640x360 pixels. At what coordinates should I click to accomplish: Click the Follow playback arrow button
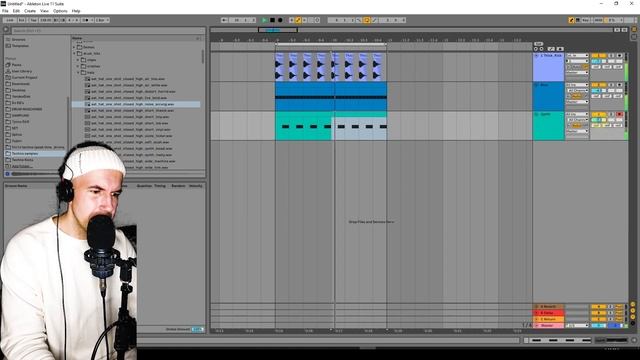click(224, 20)
